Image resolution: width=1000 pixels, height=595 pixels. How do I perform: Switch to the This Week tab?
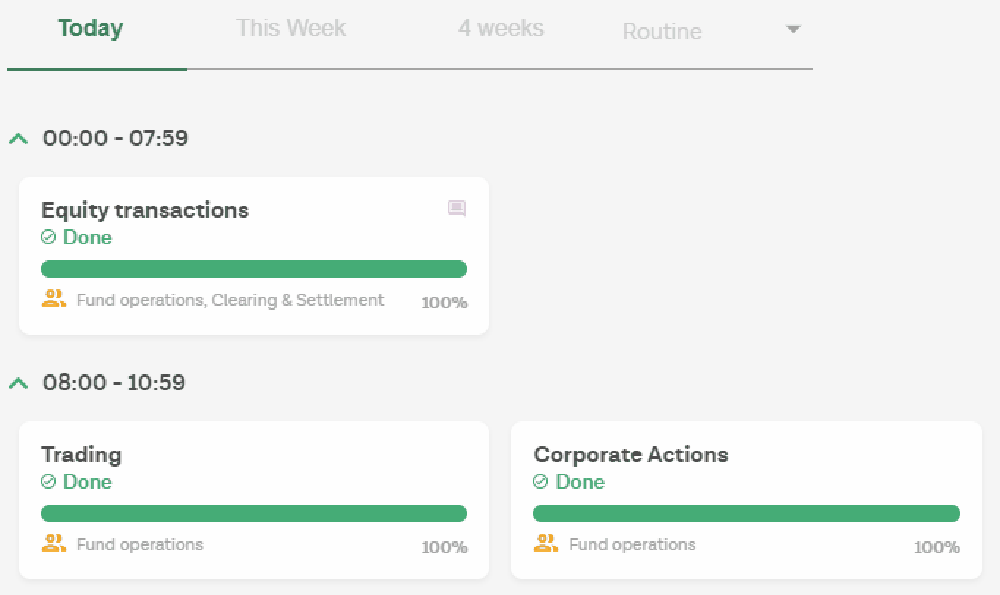pyautogui.click(x=291, y=28)
